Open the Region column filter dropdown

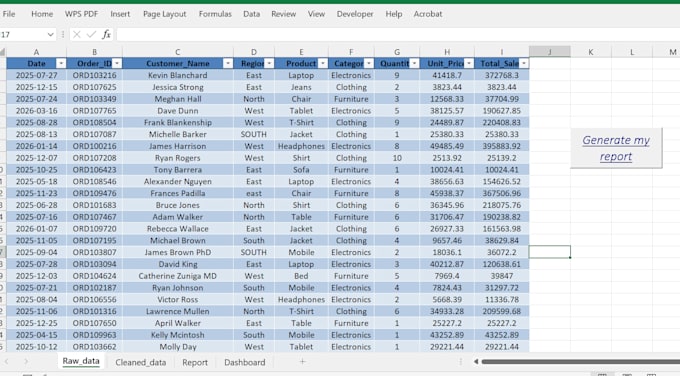(x=269, y=63)
